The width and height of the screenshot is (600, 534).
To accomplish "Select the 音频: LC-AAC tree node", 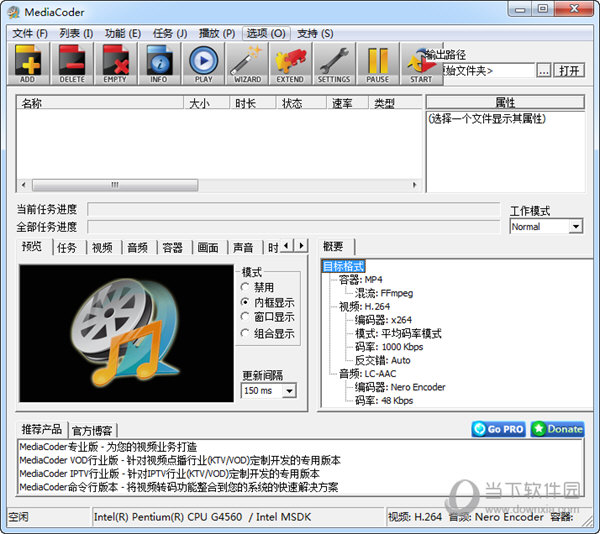I will tap(368, 373).
